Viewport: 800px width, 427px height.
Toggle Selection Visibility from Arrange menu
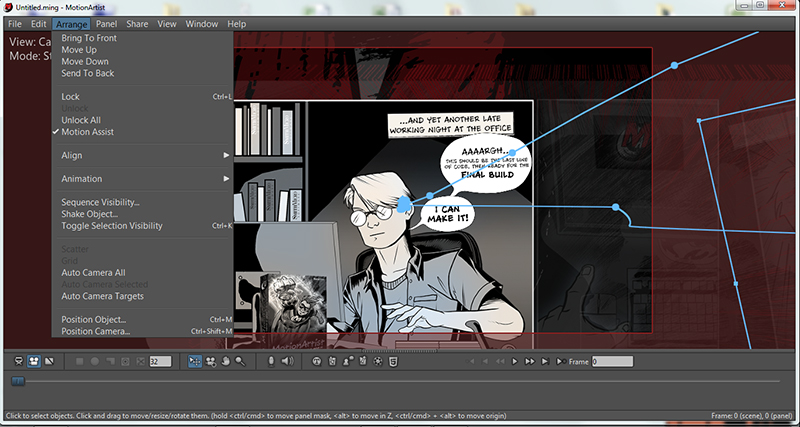coord(111,226)
